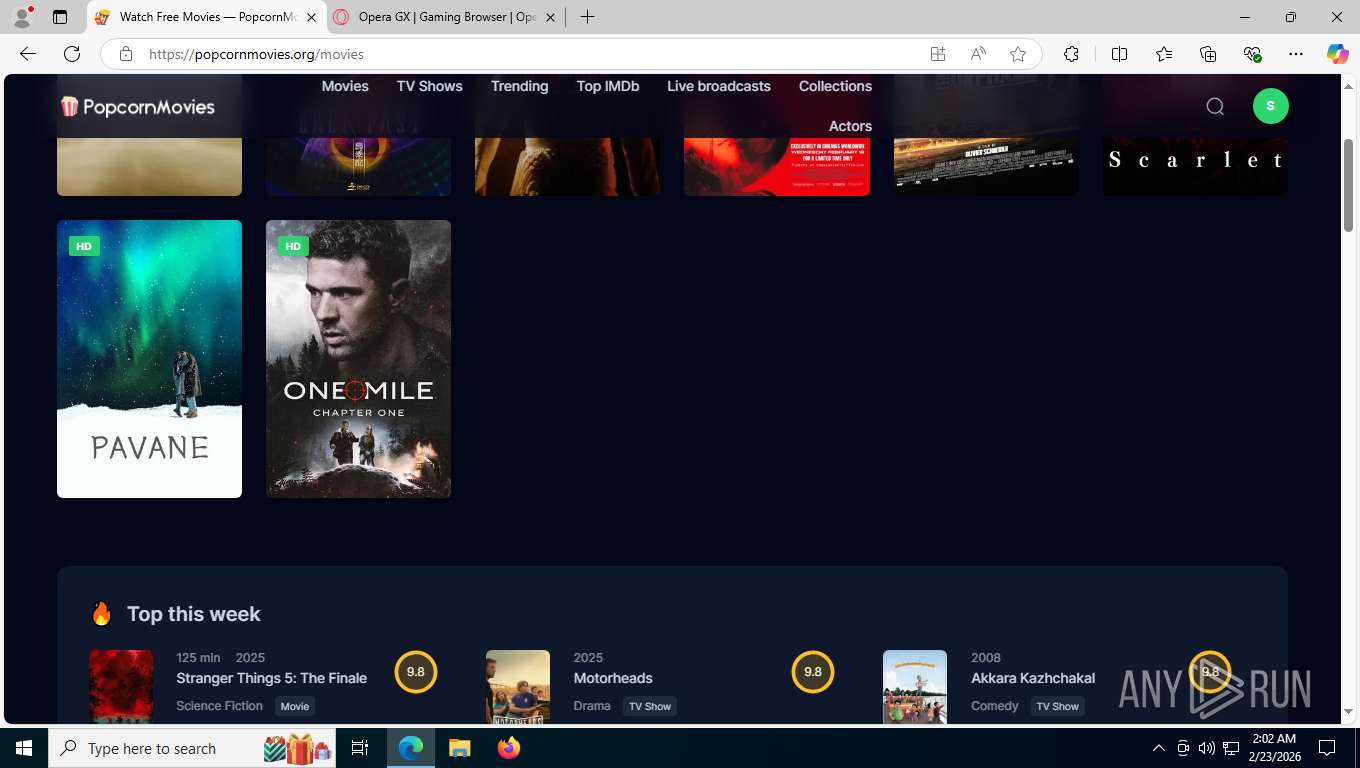This screenshot has width=1360, height=768.
Task: Open the taskbar clock and date
Action: point(1274,748)
